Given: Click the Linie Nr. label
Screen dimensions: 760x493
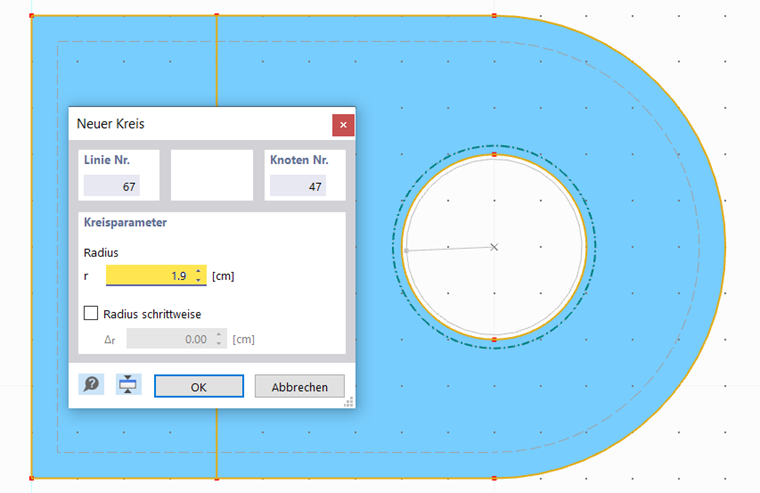Looking at the screenshot, I should pyautogui.click(x=107, y=160).
